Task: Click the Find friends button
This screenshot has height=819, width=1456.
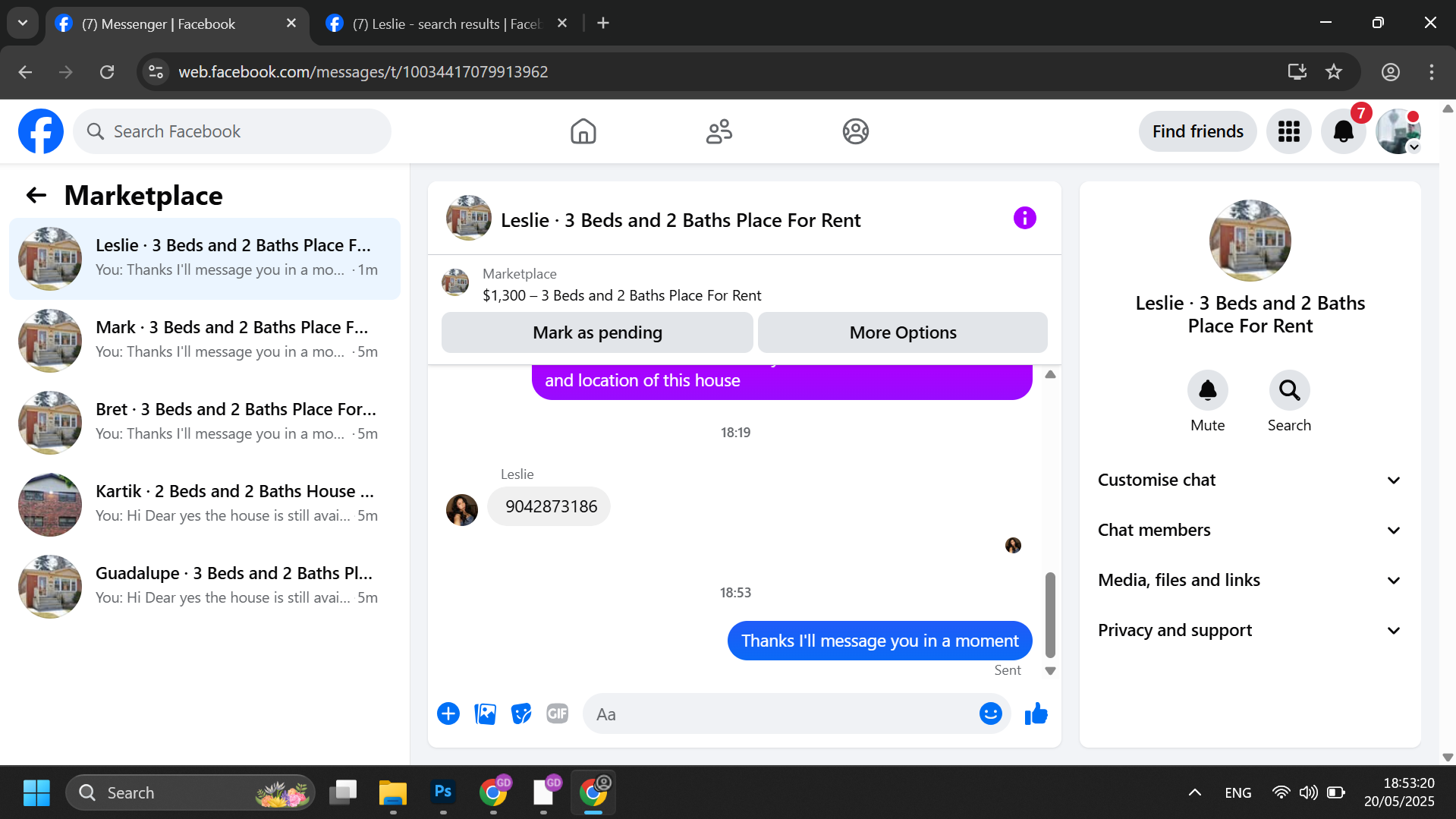Action: (1197, 131)
